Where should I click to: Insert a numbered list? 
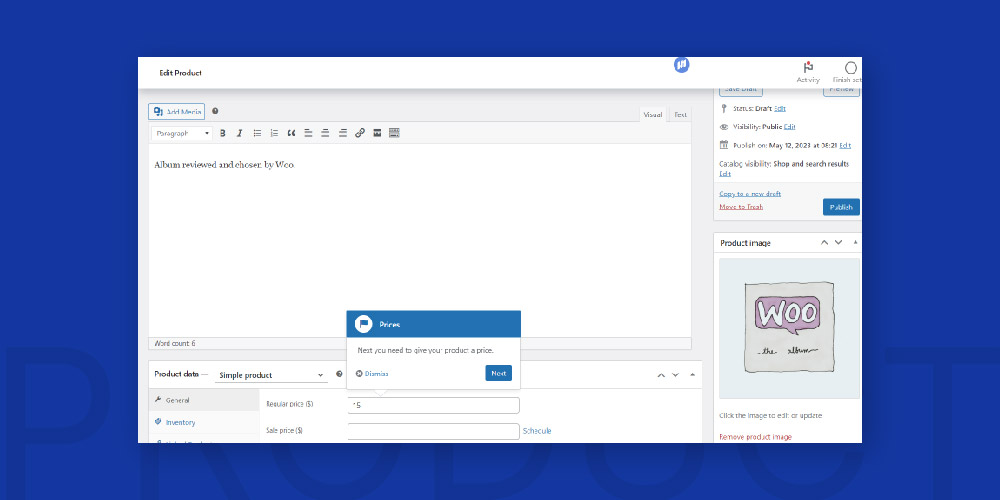(x=274, y=133)
